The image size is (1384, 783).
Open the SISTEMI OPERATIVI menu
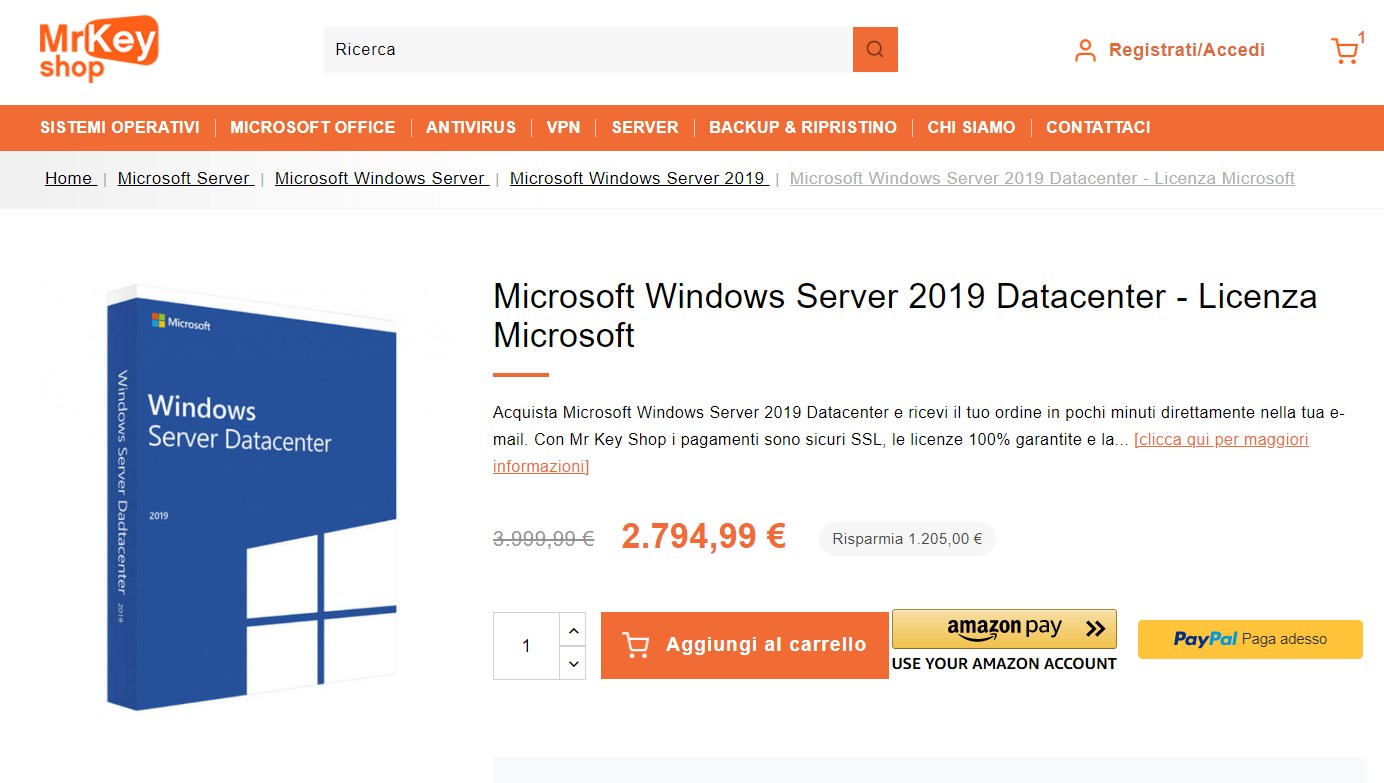120,127
